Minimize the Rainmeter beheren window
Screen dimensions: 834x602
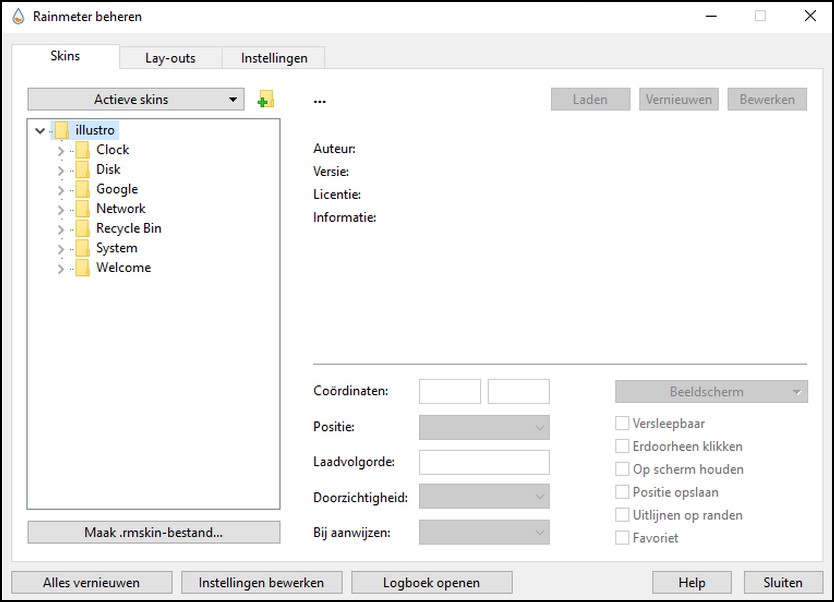[711, 16]
